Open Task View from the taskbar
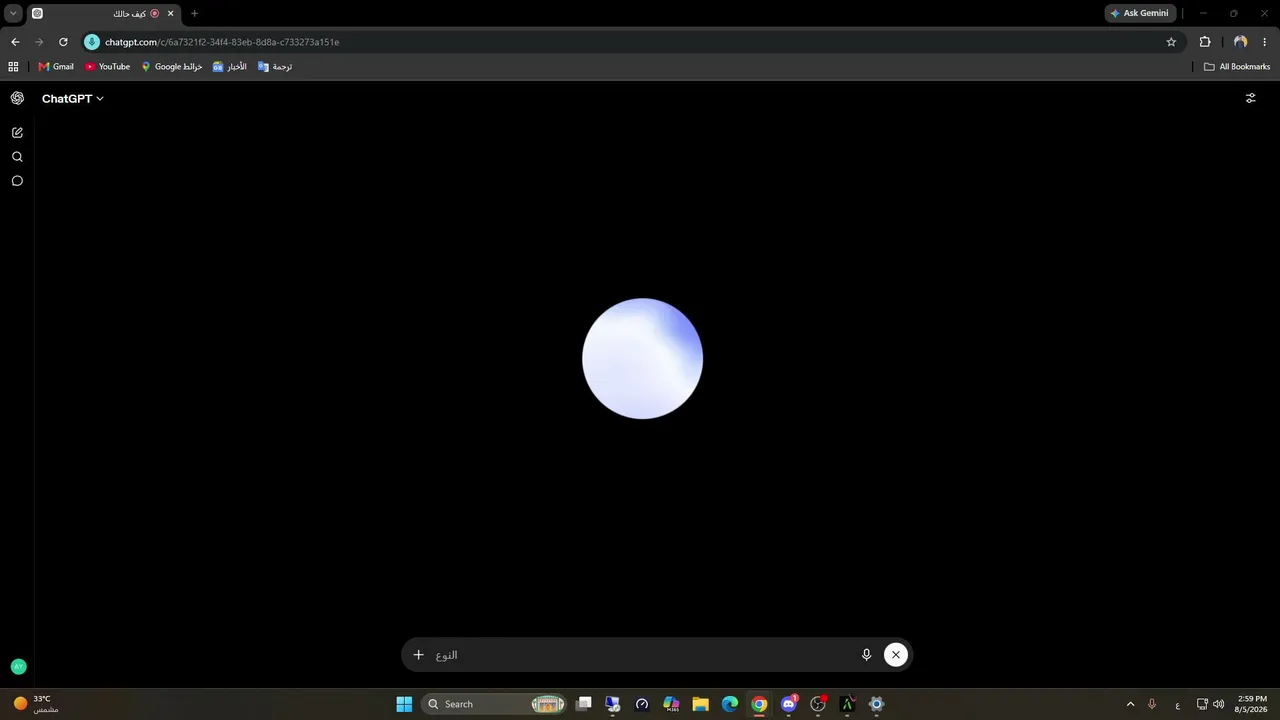This screenshot has width=1280, height=720. 584,704
